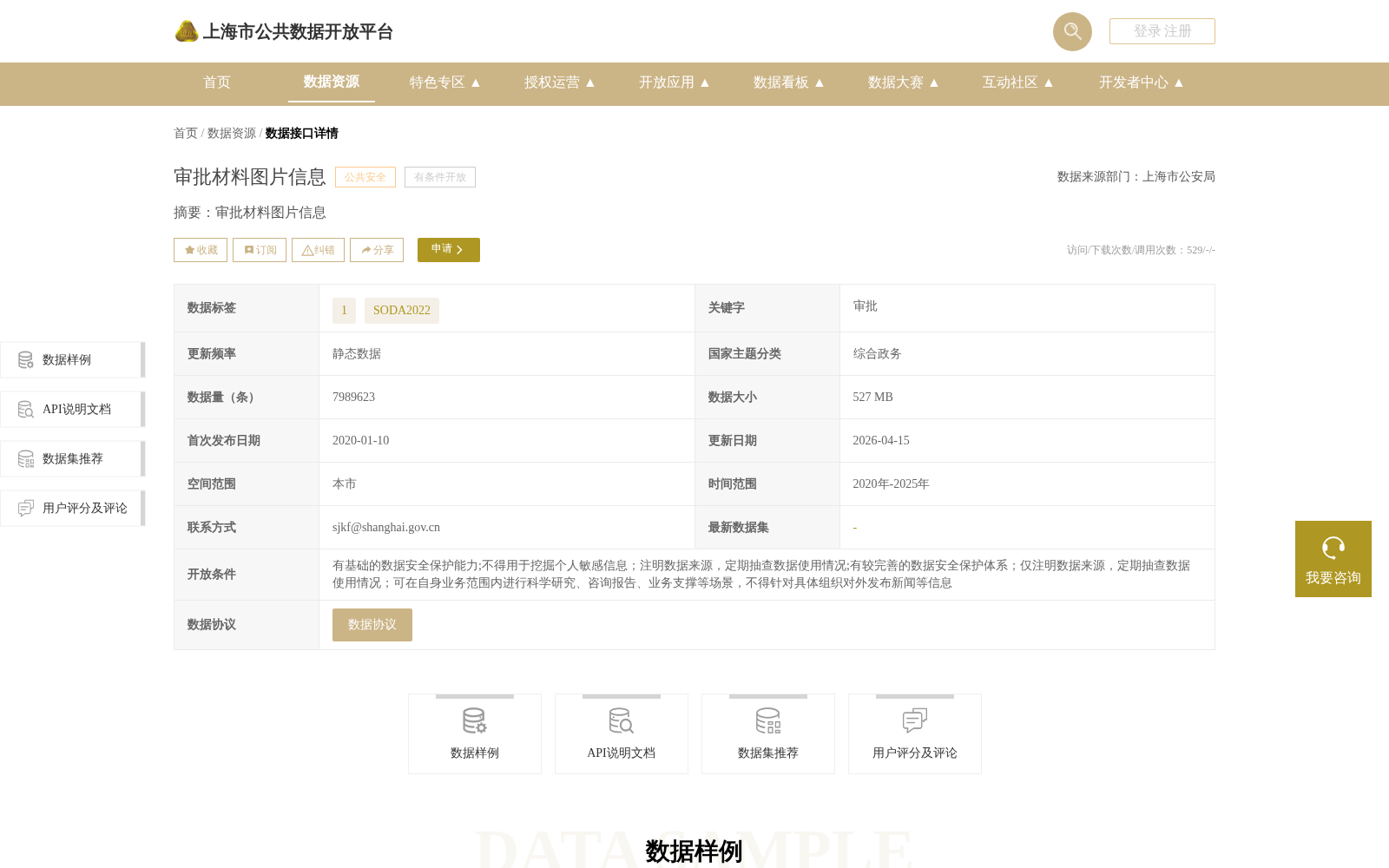
Task: Click the 2026-04-15 update date
Action: tap(881, 441)
